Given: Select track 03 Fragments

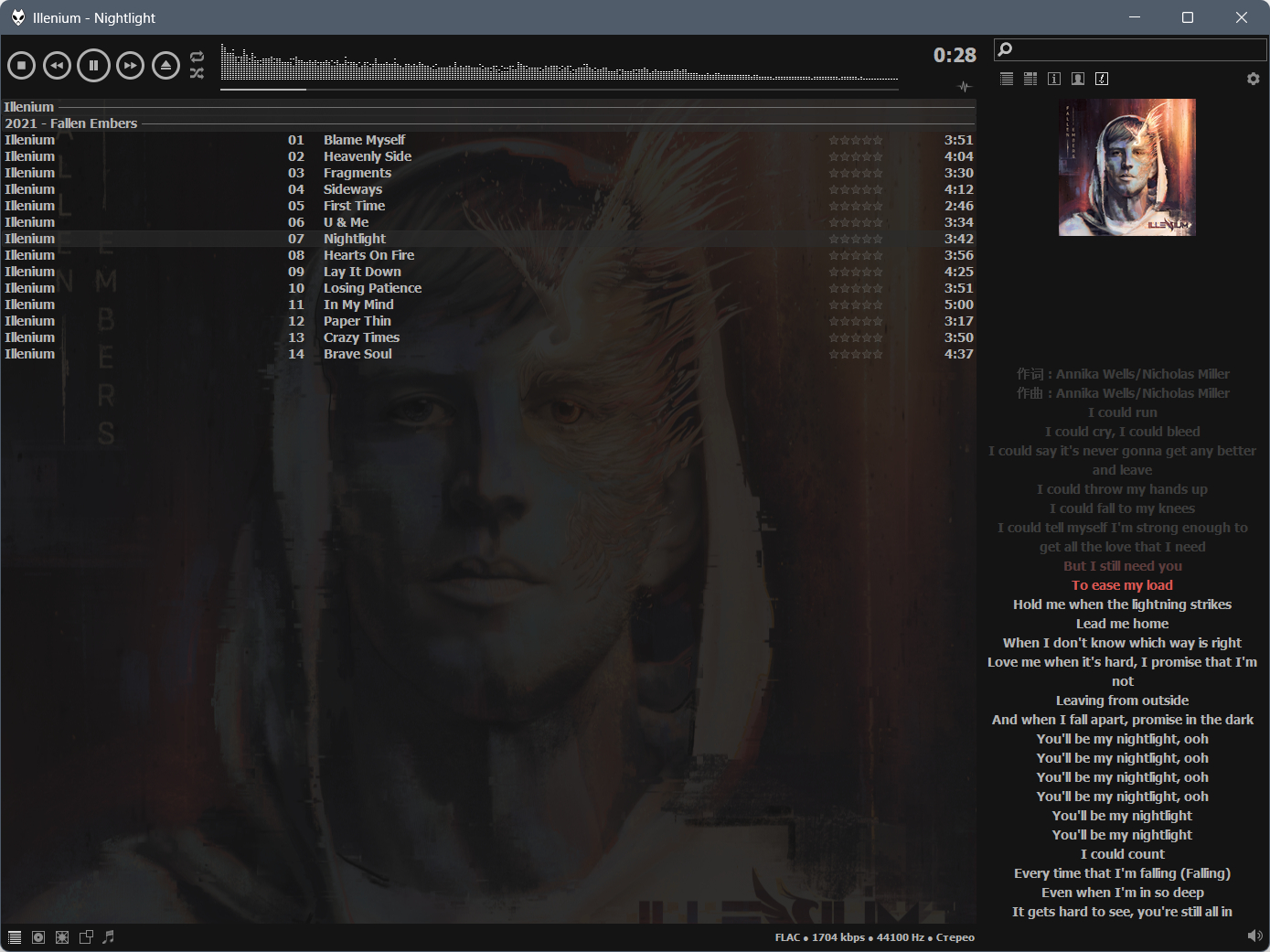Looking at the screenshot, I should tap(488, 173).
